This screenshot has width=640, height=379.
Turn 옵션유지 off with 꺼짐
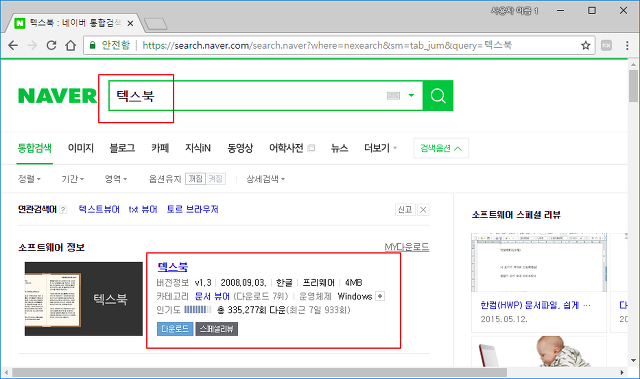195,179
